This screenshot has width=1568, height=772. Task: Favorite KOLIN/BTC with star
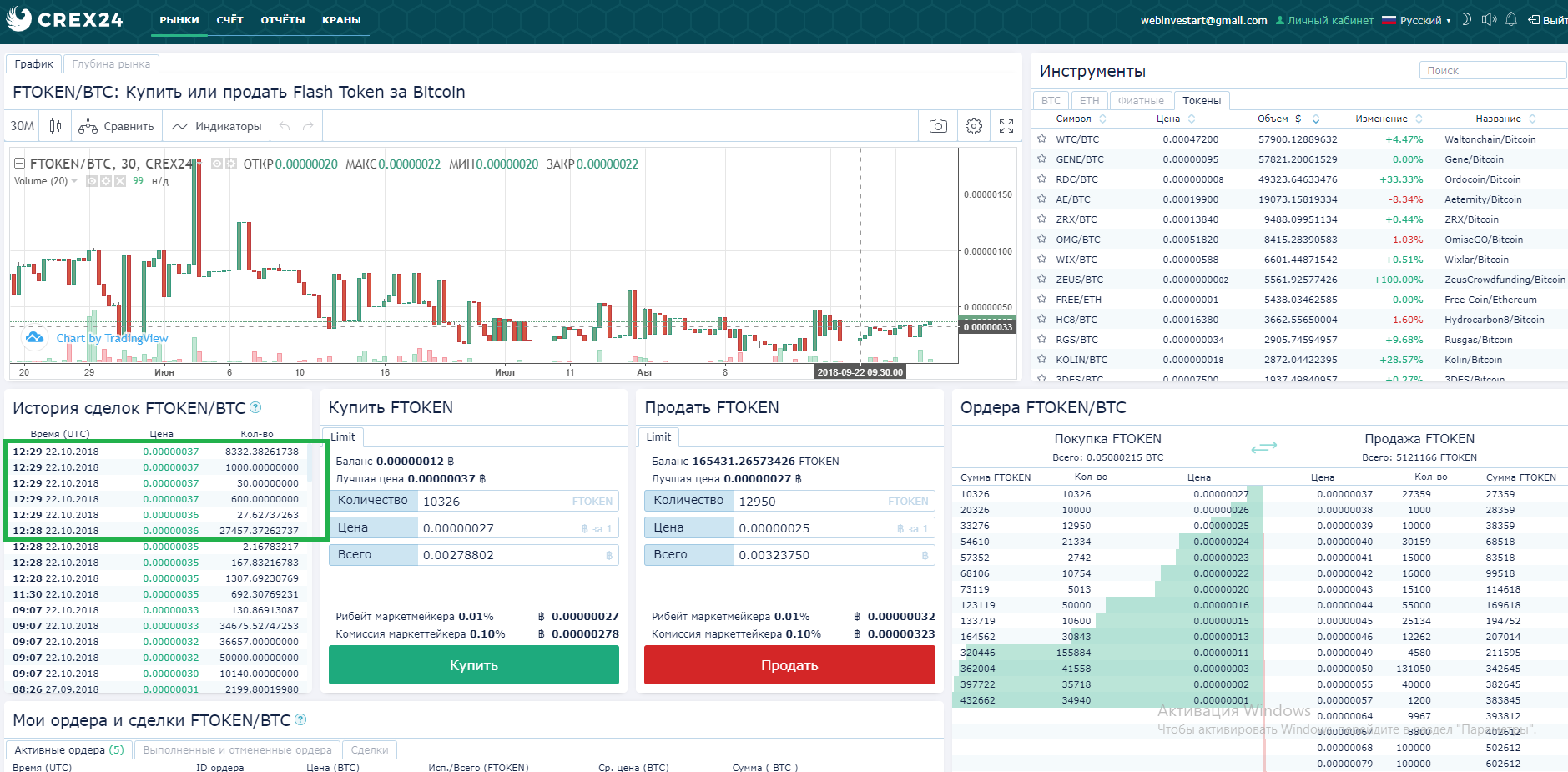(1041, 359)
